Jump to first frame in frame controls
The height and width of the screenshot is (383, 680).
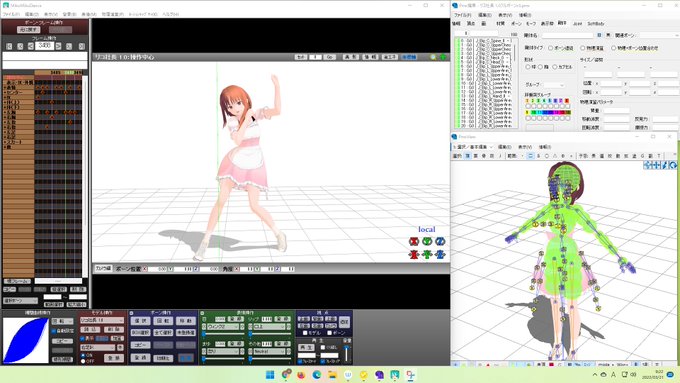pyautogui.click(x=9, y=46)
